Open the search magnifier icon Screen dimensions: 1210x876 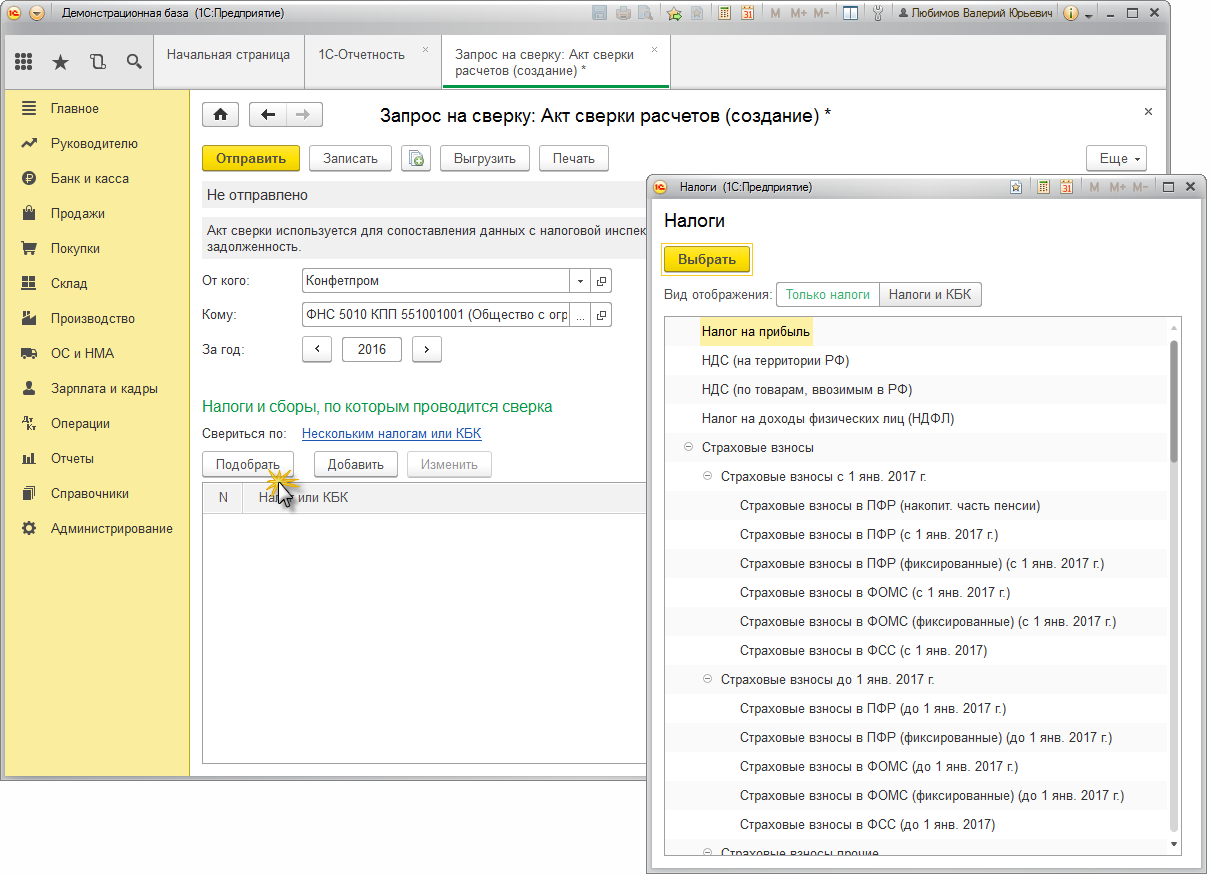tap(134, 62)
